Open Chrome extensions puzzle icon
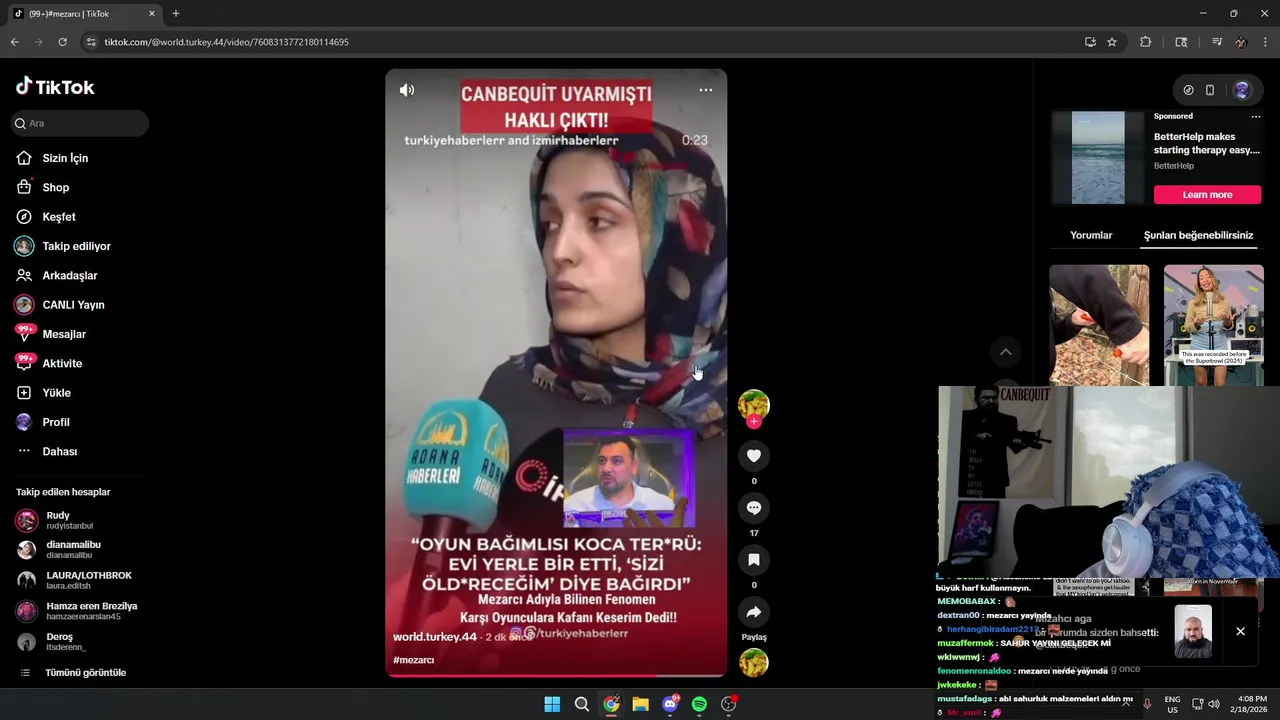Viewport: 1280px width, 720px height. tap(1146, 42)
